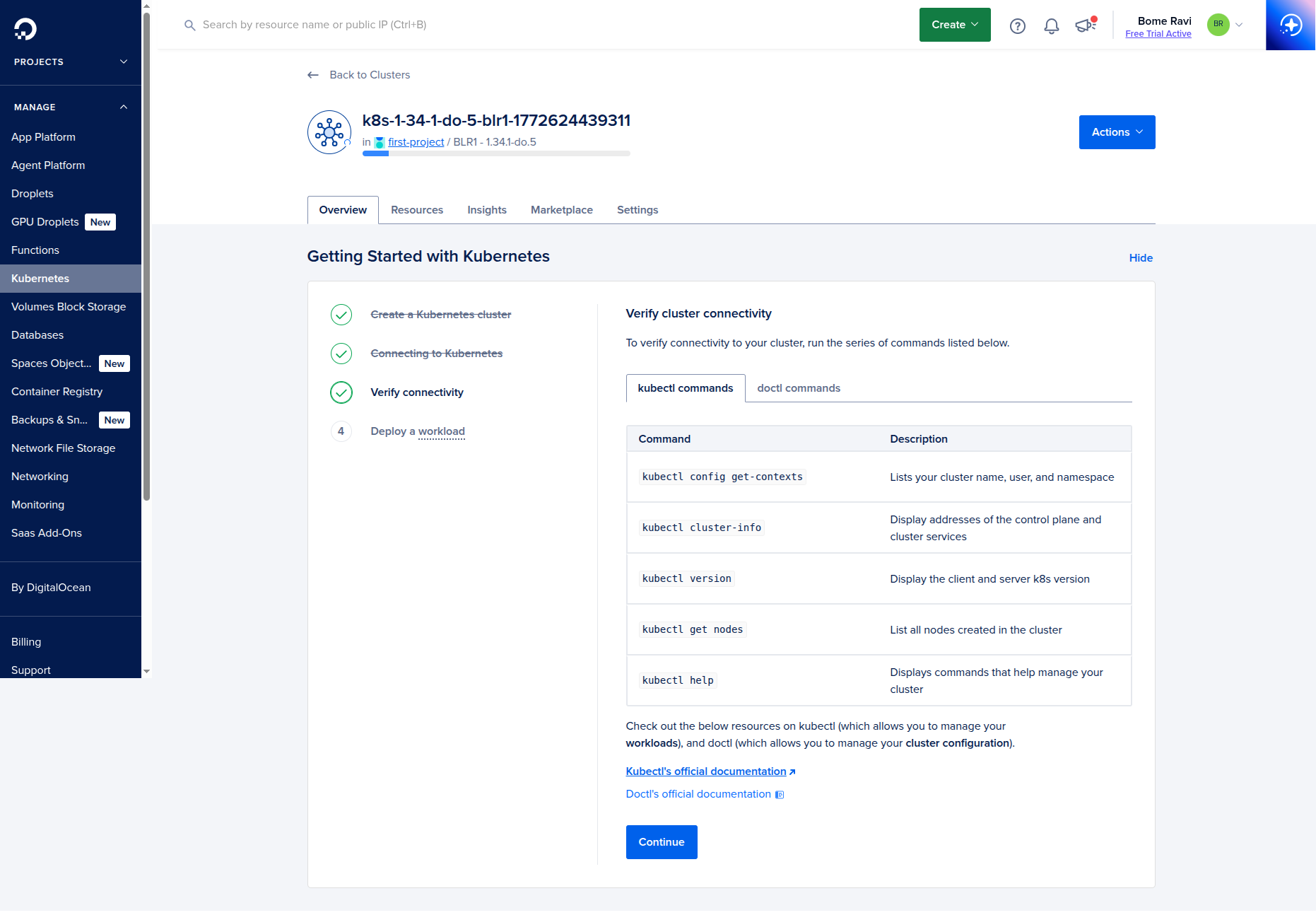Screen dimensions: 1316x915
Task: Open the notifications bell icon
Action: point(1051,25)
